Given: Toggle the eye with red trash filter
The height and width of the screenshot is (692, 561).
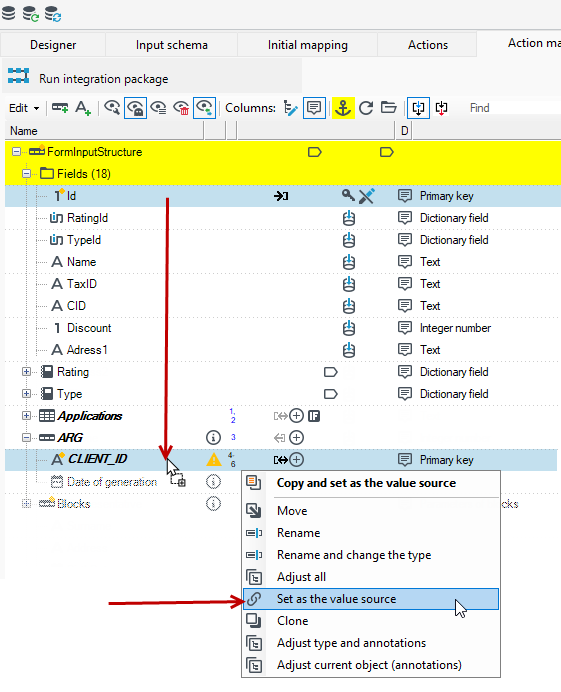Looking at the screenshot, I should pos(181,108).
